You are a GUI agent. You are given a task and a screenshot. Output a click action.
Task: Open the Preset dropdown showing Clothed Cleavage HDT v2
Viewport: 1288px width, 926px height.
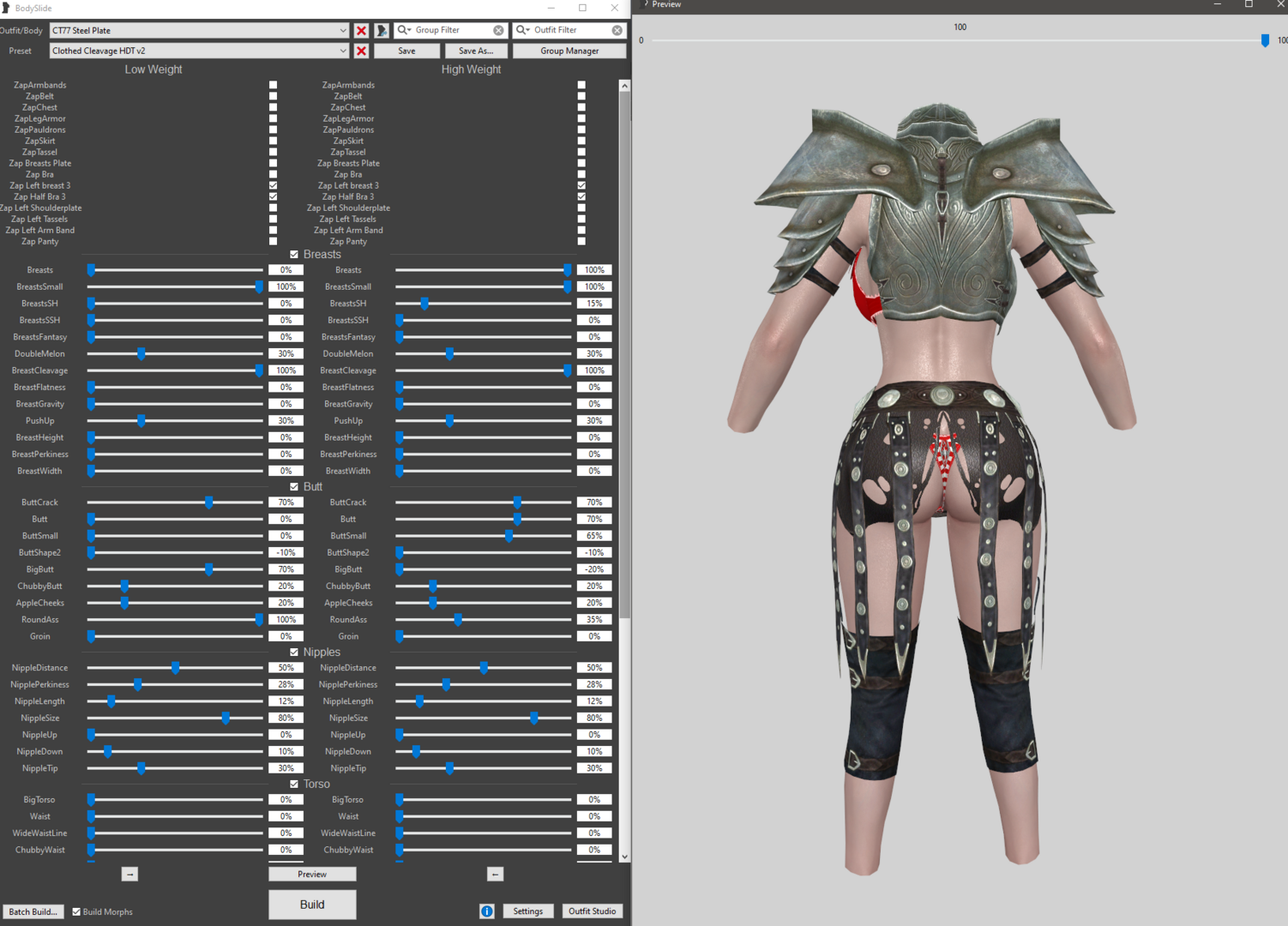[199, 51]
